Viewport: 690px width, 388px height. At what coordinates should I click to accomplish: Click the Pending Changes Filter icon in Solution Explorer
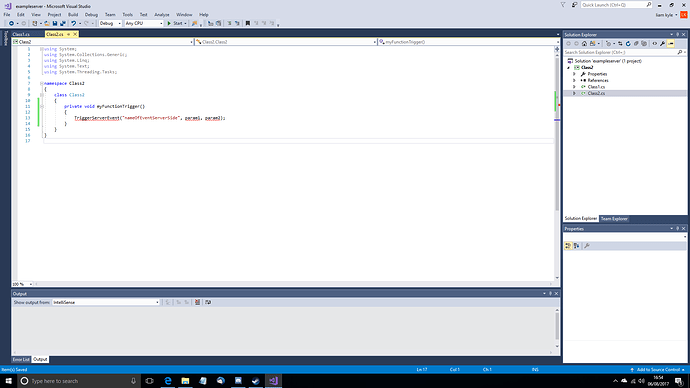[609, 44]
